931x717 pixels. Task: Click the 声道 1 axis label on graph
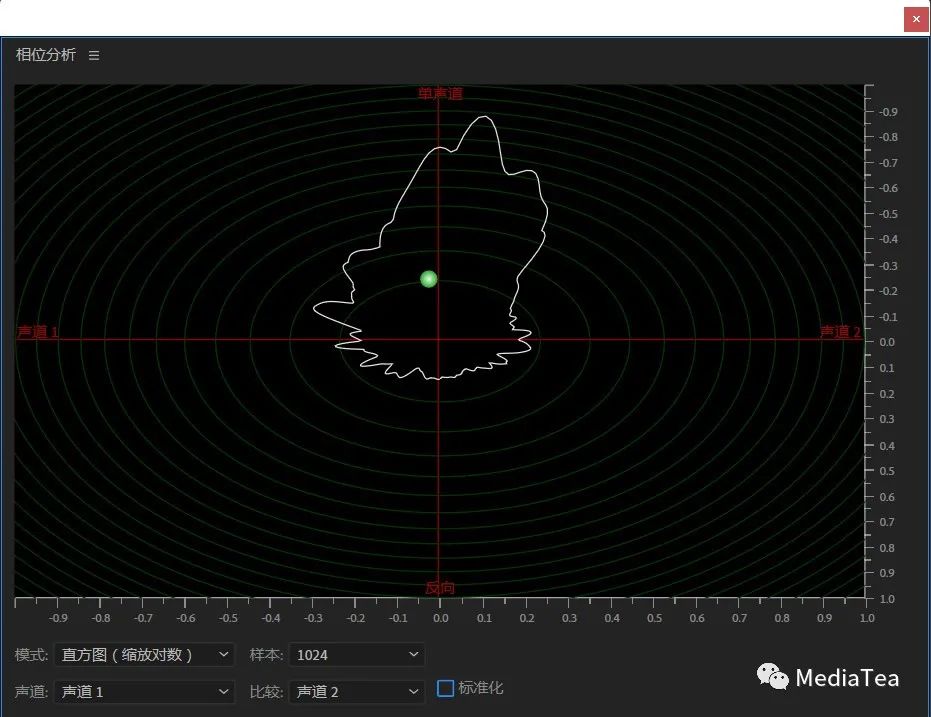[x=38, y=331]
